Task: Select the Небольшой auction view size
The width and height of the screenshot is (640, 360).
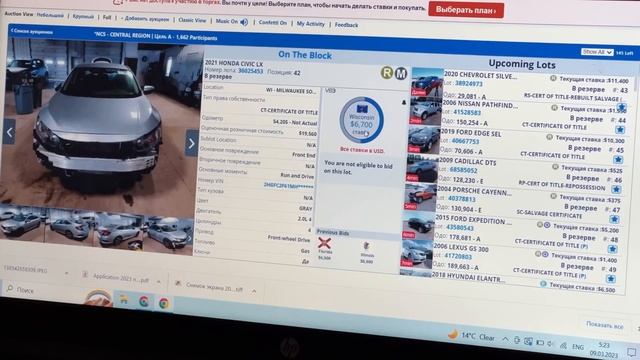Action: point(50,15)
